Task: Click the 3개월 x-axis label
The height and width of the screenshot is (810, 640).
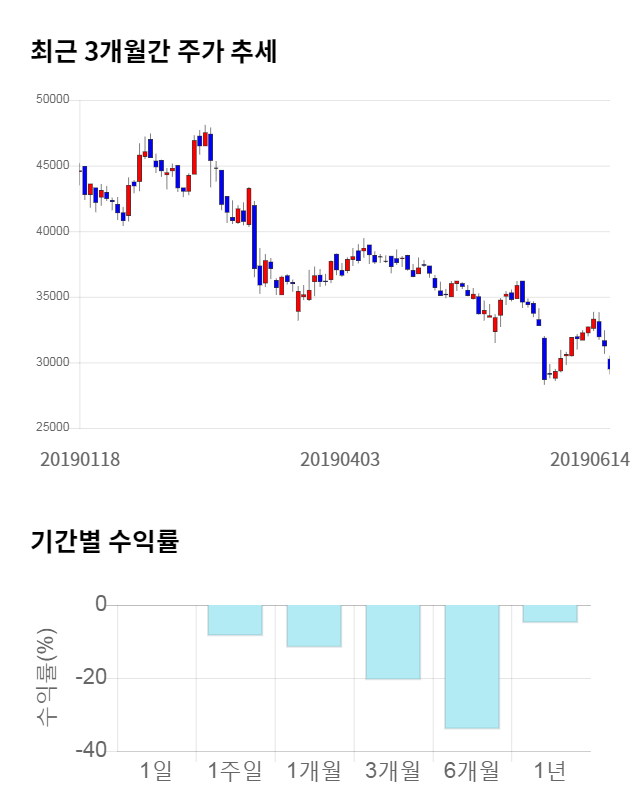Action: coord(392,771)
